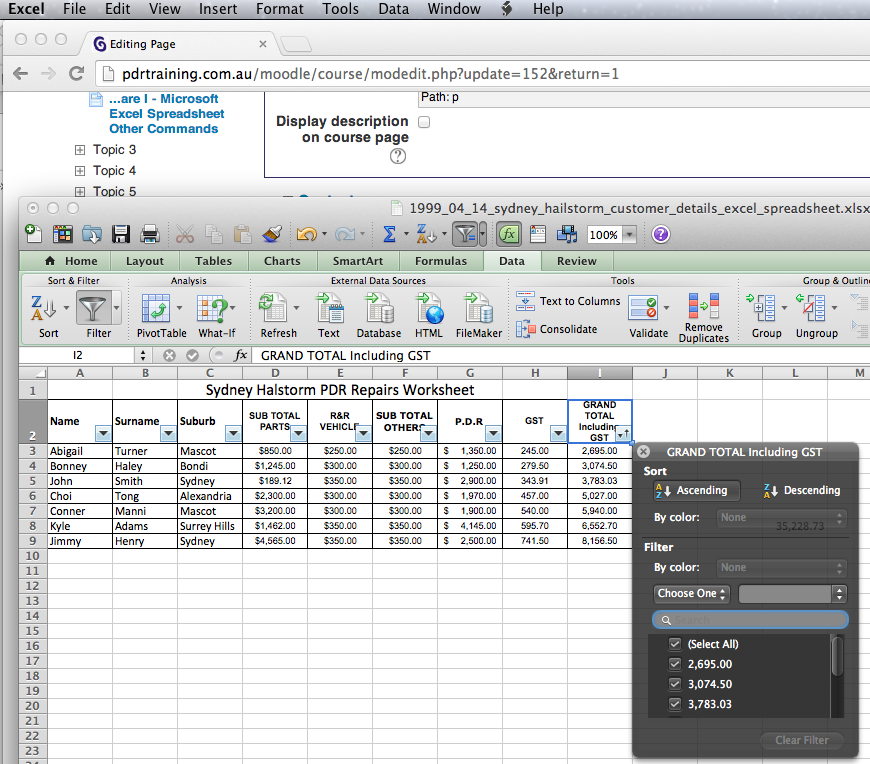Sort by Descending in filter panel

tap(801, 490)
